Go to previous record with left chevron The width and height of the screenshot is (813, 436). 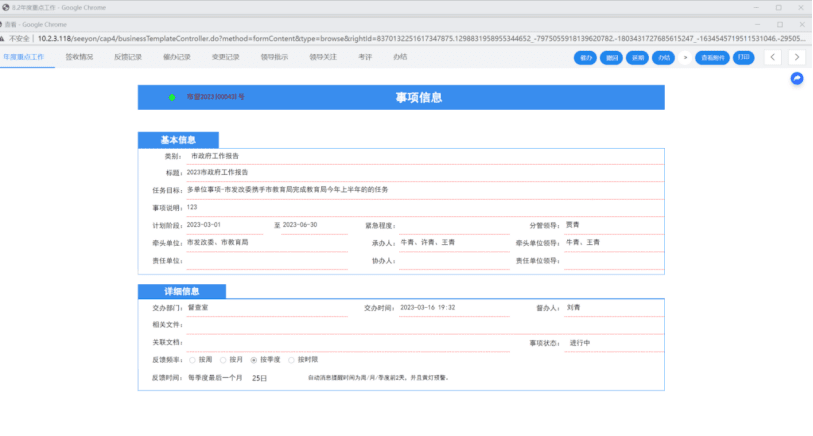click(773, 57)
